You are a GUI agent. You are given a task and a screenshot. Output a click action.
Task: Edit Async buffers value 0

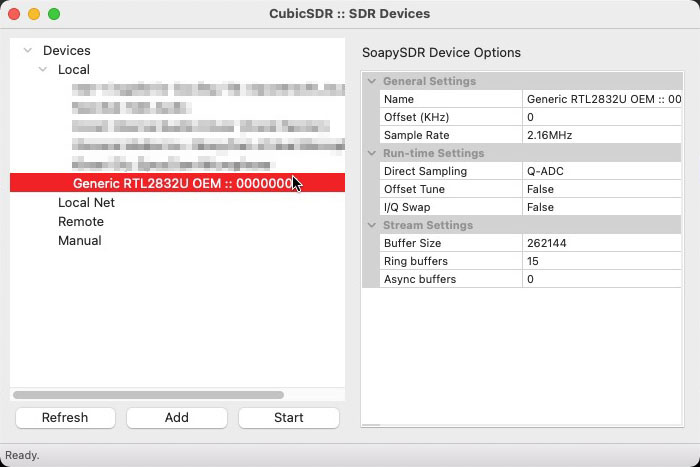[602, 279]
